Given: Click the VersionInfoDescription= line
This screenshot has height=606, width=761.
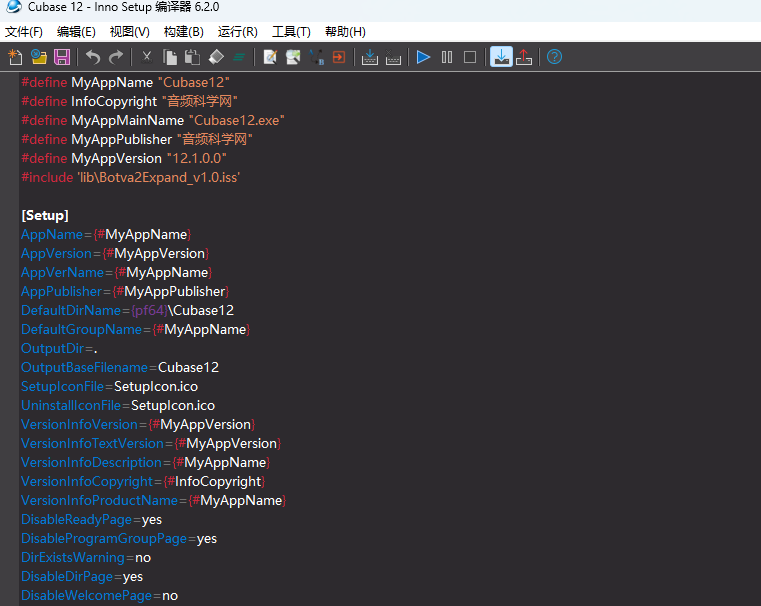Looking at the screenshot, I should coord(146,462).
